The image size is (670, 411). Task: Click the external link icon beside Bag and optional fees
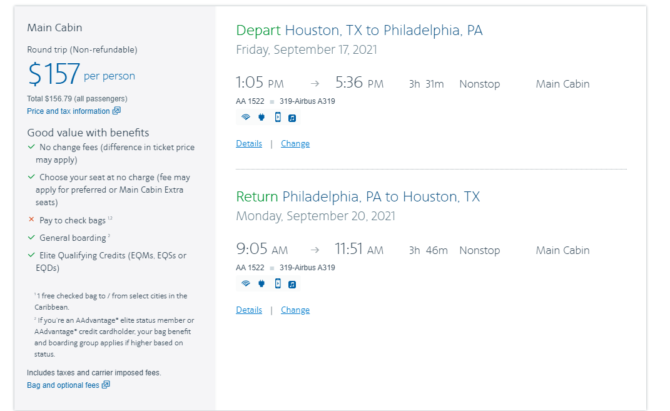(x=106, y=385)
